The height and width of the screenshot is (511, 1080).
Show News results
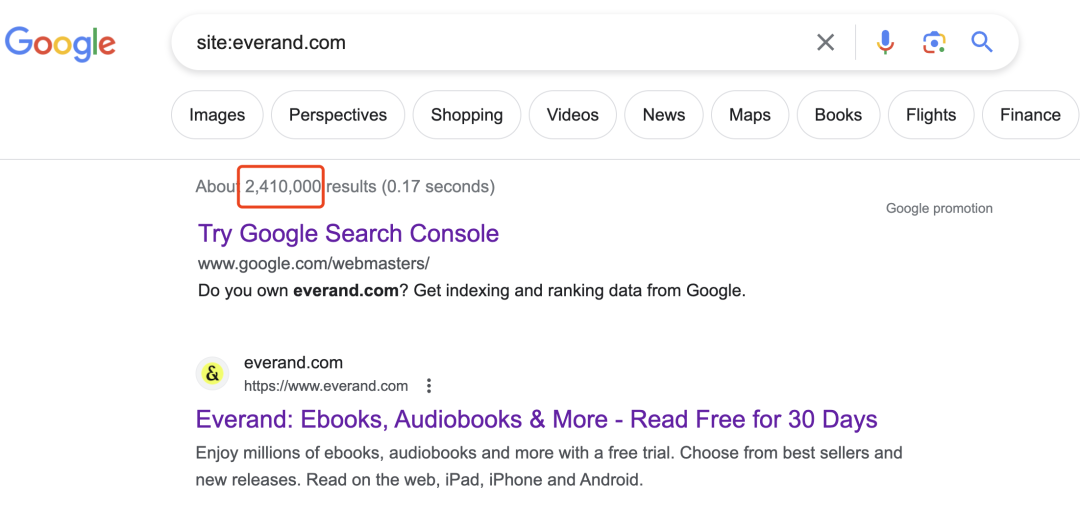pos(664,115)
